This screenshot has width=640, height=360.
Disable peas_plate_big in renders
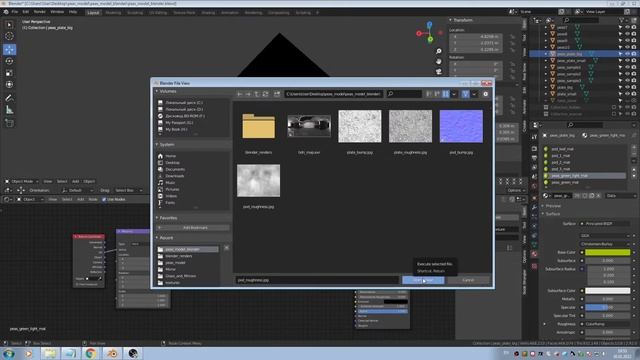(634, 54)
